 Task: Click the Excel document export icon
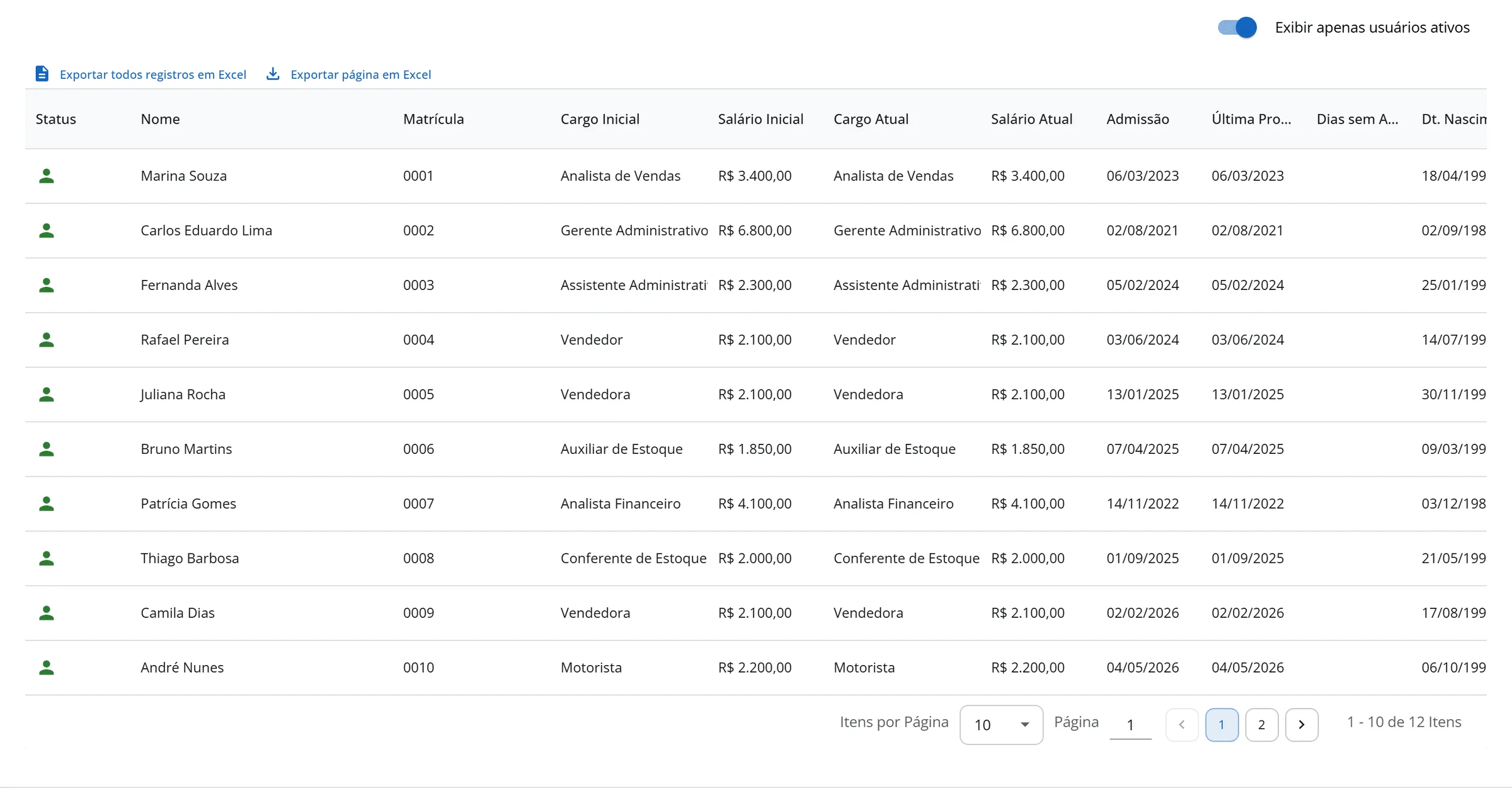click(x=42, y=74)
